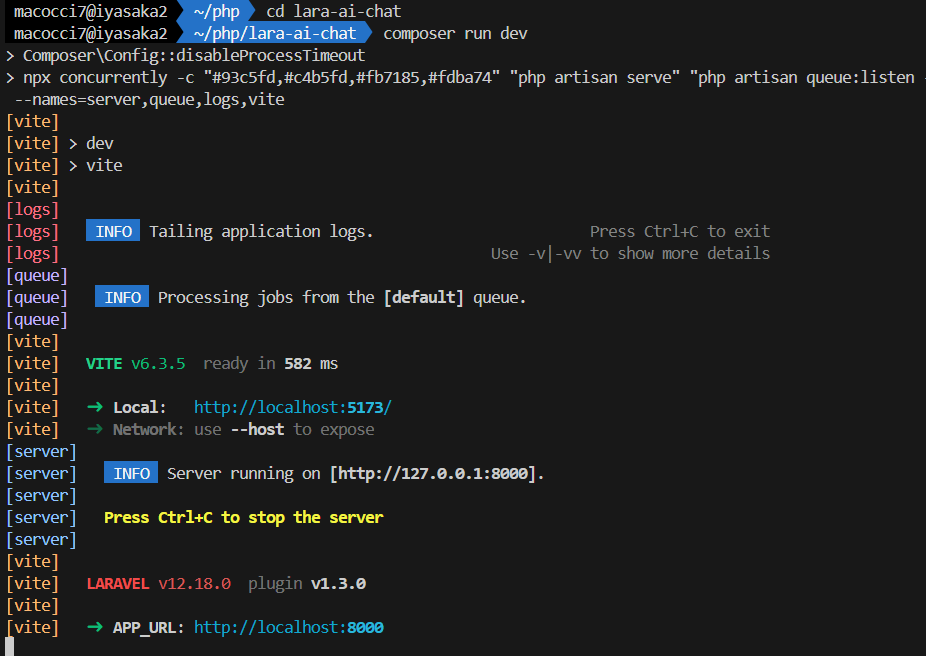Click the 'composer run dev' command text
Image resolution: width=926 pixels, height=656 pixels.
[455, 33]
